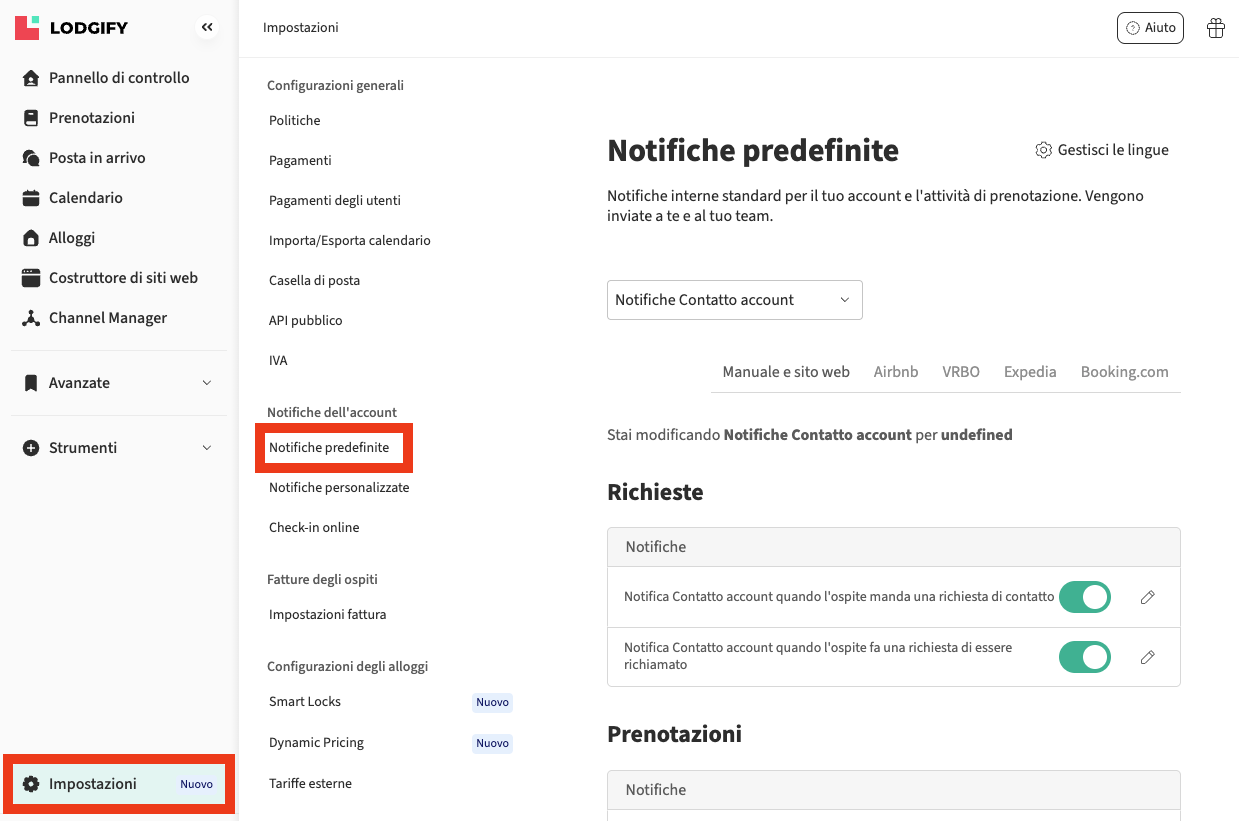The width and height of the screenshot is (1239, 821).
Task: Open Notifiche personalizzate settings item
Action: point(339,488)
